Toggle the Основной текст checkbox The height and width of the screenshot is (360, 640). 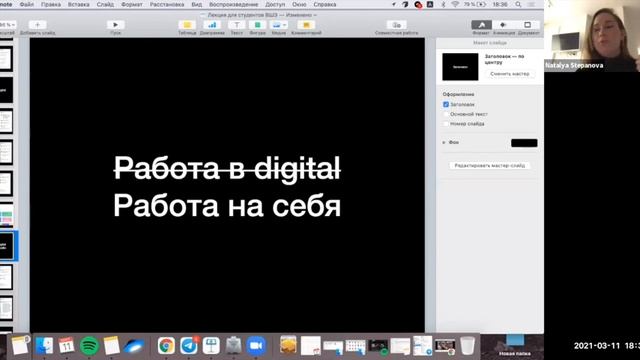point(446,114)
